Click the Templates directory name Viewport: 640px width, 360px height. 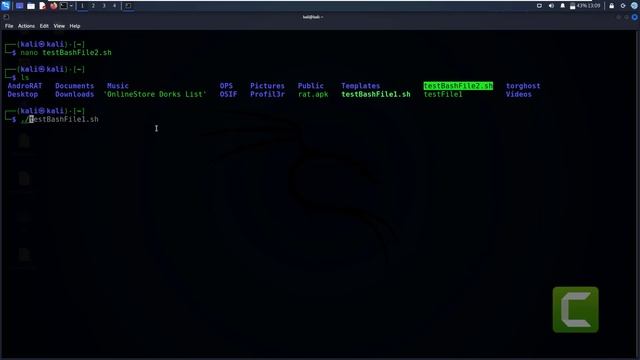361,86
